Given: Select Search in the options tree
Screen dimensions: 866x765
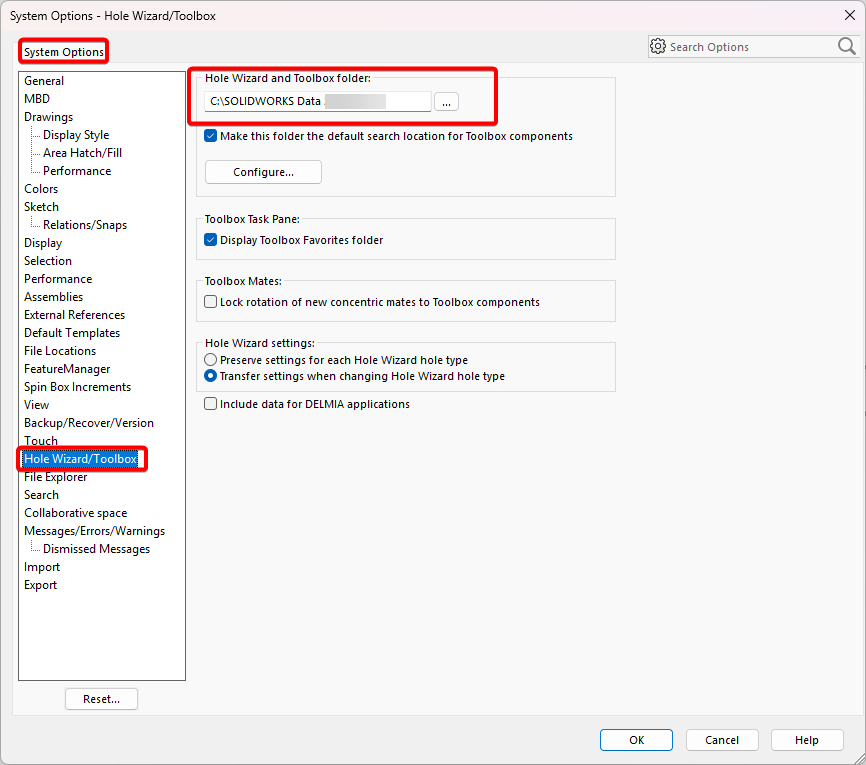Looking at the screenshot, I should point(41,495).
